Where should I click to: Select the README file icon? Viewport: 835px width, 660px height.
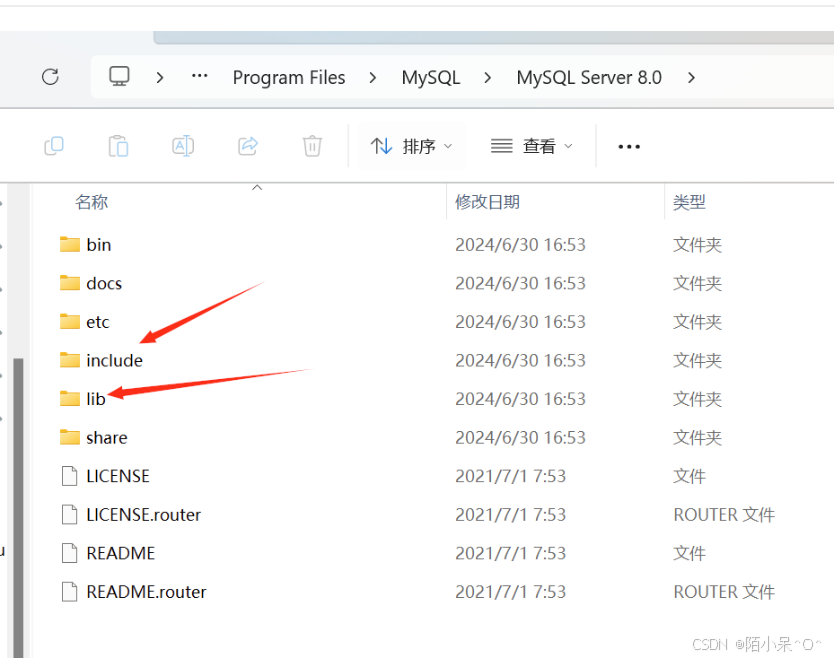point(69,553)
